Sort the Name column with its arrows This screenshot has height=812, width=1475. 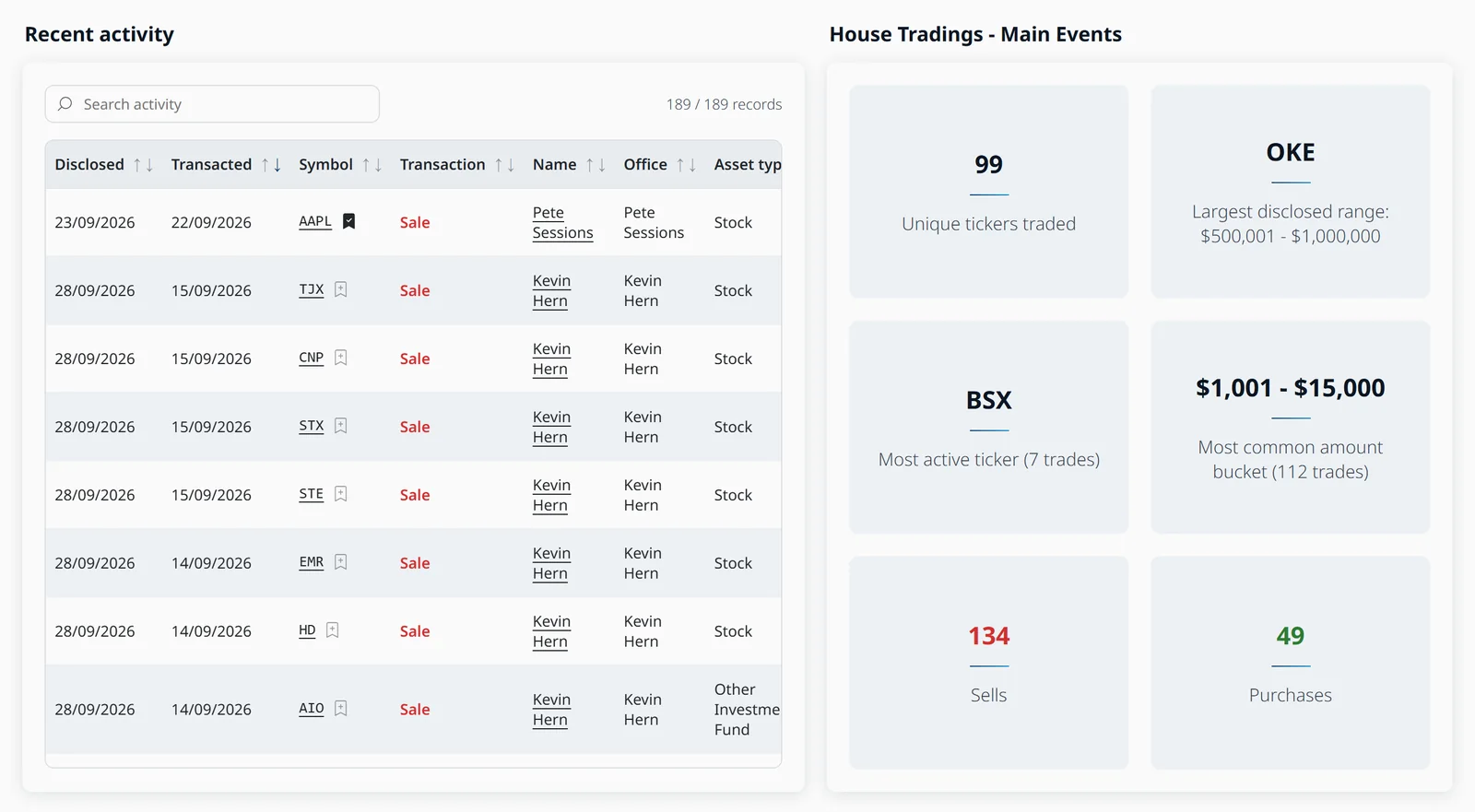point(596,165)
